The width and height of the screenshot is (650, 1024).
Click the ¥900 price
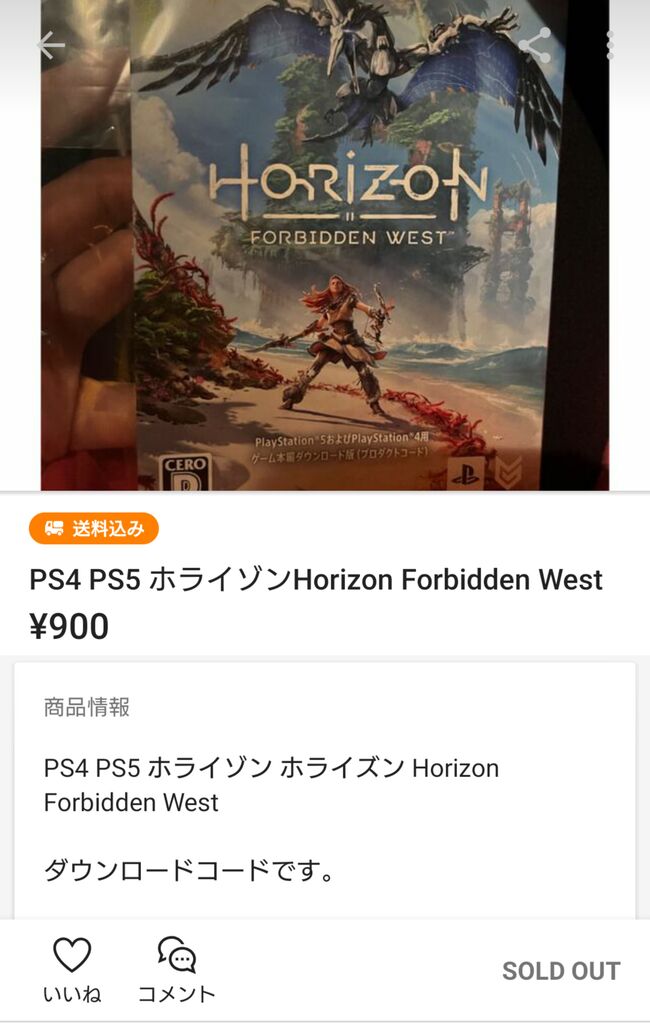tap(69, 626)
